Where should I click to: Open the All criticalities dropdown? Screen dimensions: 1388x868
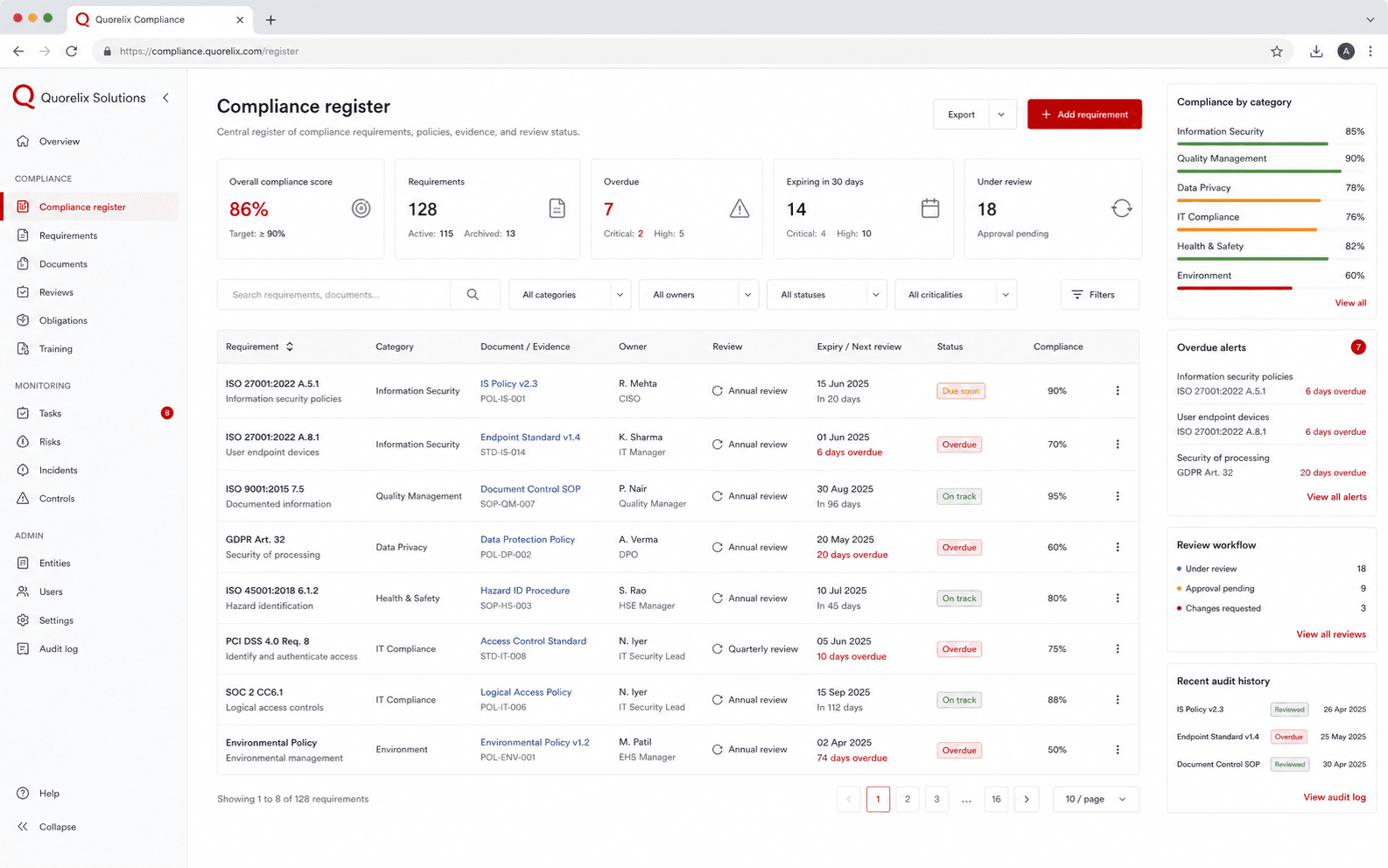[x=956, y=295]
